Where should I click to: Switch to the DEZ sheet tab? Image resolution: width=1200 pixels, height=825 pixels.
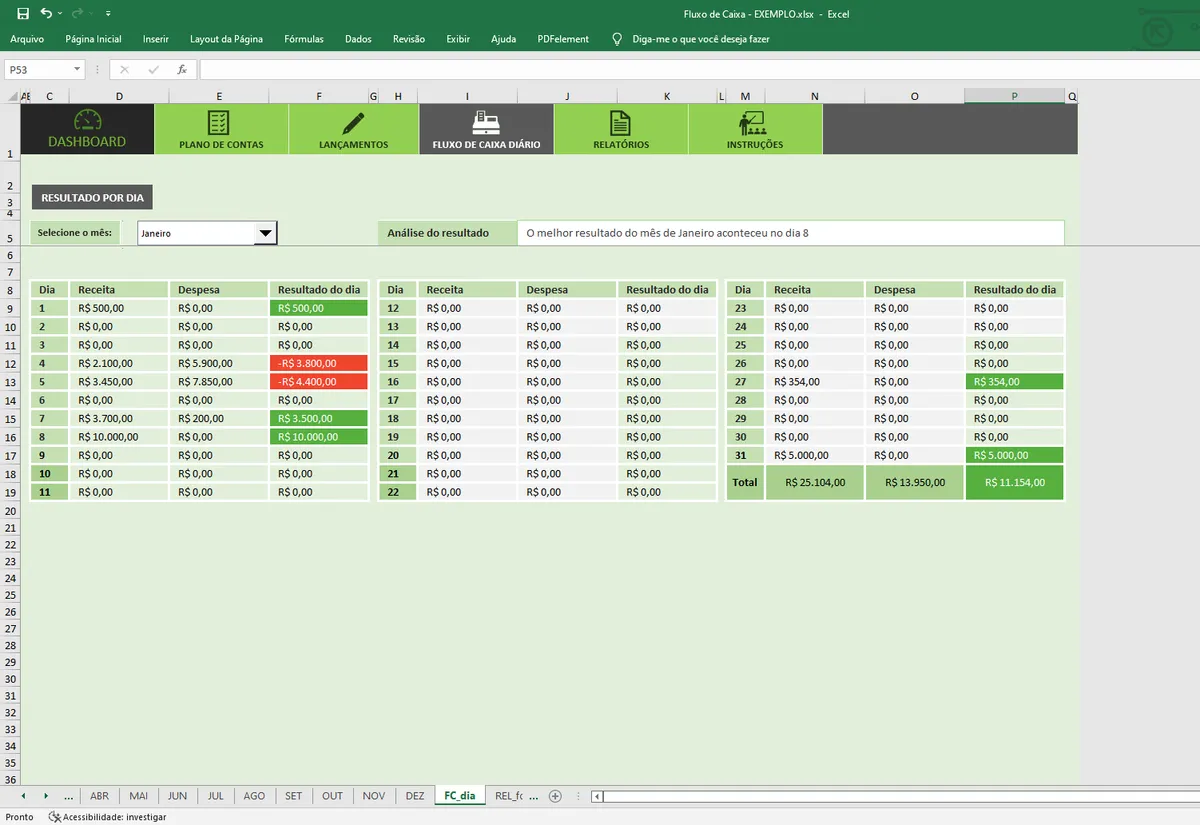point(415,796)
